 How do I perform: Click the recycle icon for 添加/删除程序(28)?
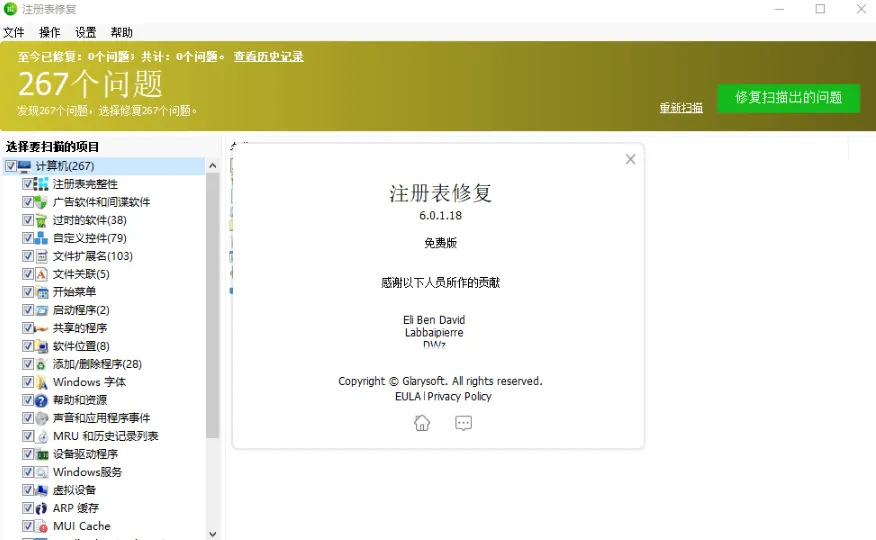click(x=41, y=364)
